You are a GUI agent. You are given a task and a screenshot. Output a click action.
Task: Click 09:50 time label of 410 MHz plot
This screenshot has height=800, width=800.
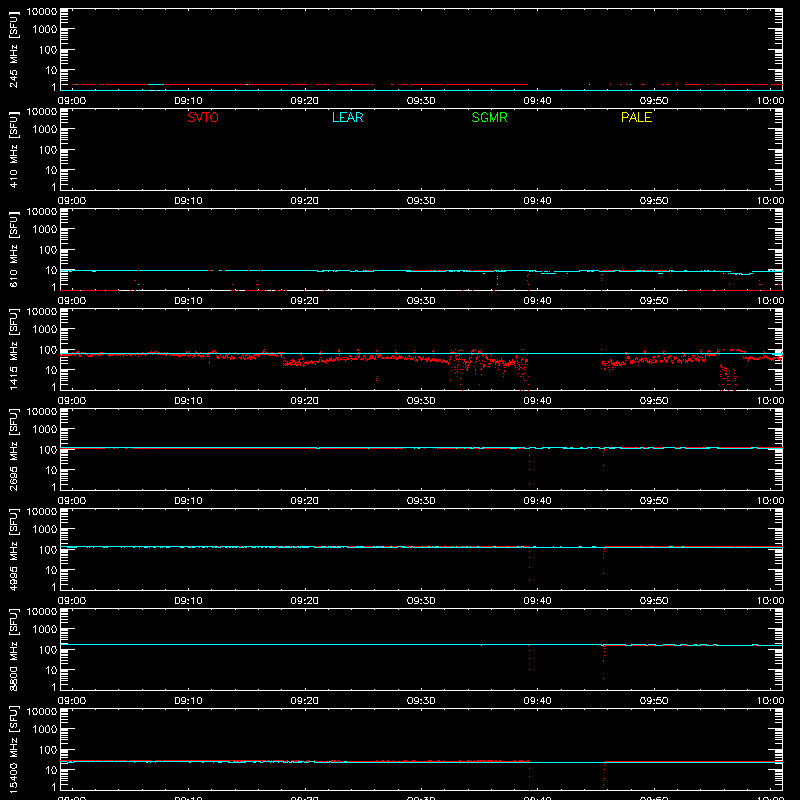pos(654,201)
